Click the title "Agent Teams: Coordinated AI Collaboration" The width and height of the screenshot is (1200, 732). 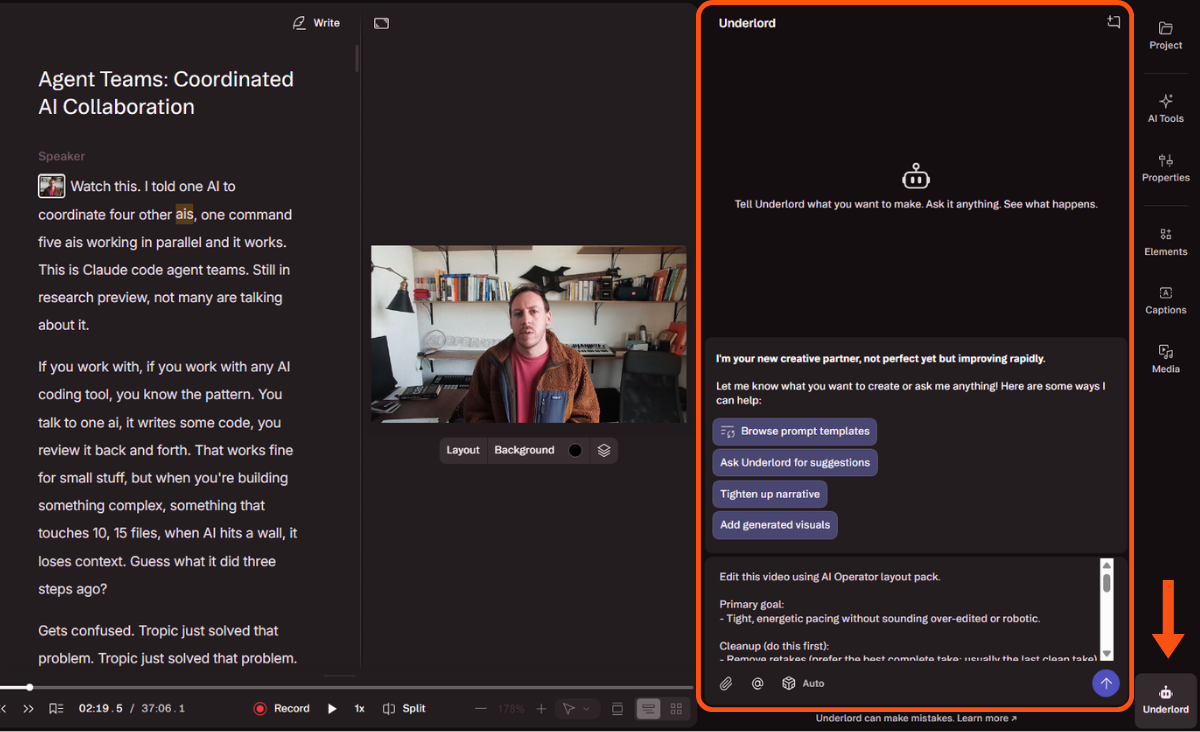(166, 93)
